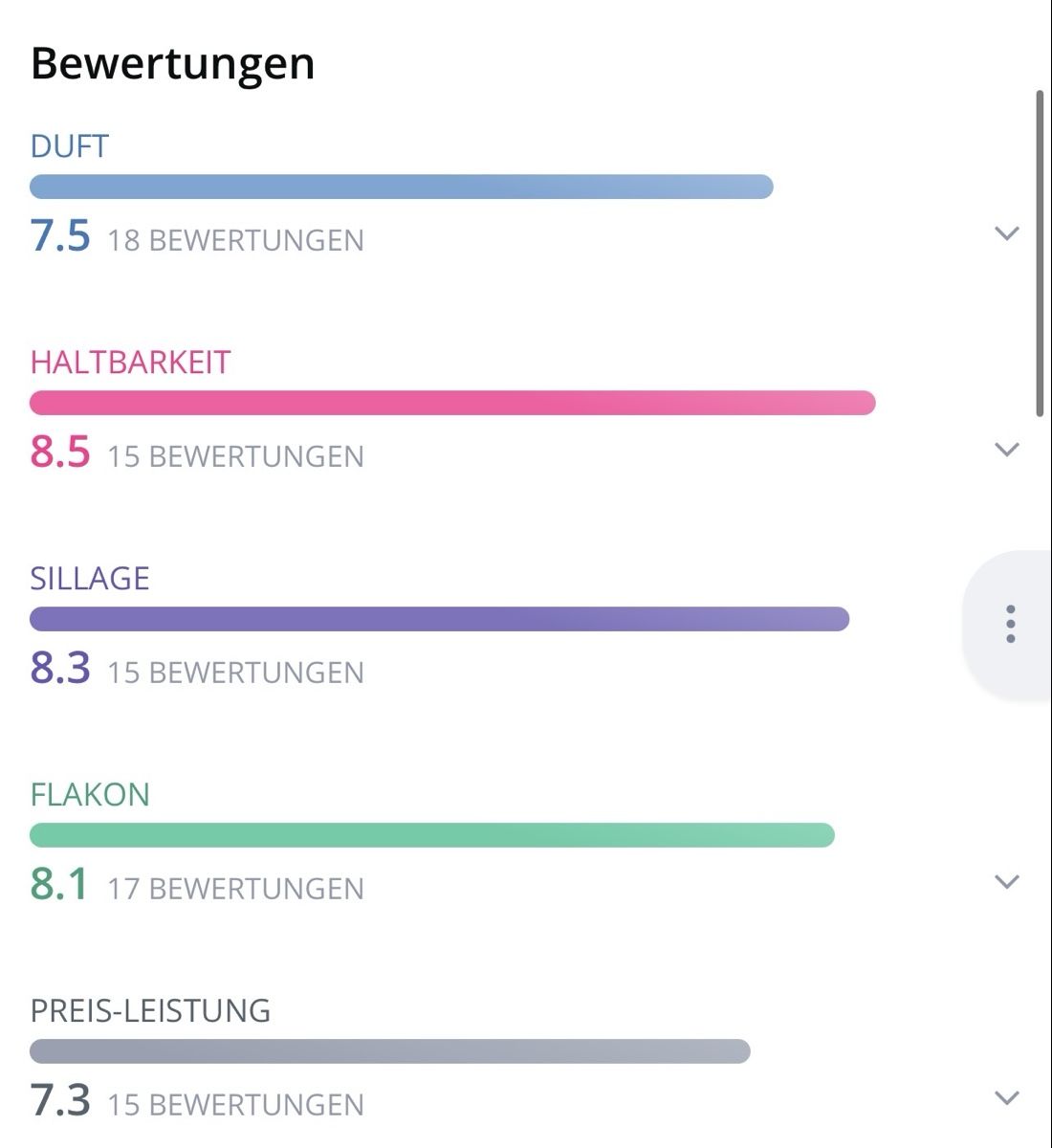The height and width of the screenshot is (1148, 1052).
Task: Click the pink Haltbarkeit rating bar
Action: point(452,403)
